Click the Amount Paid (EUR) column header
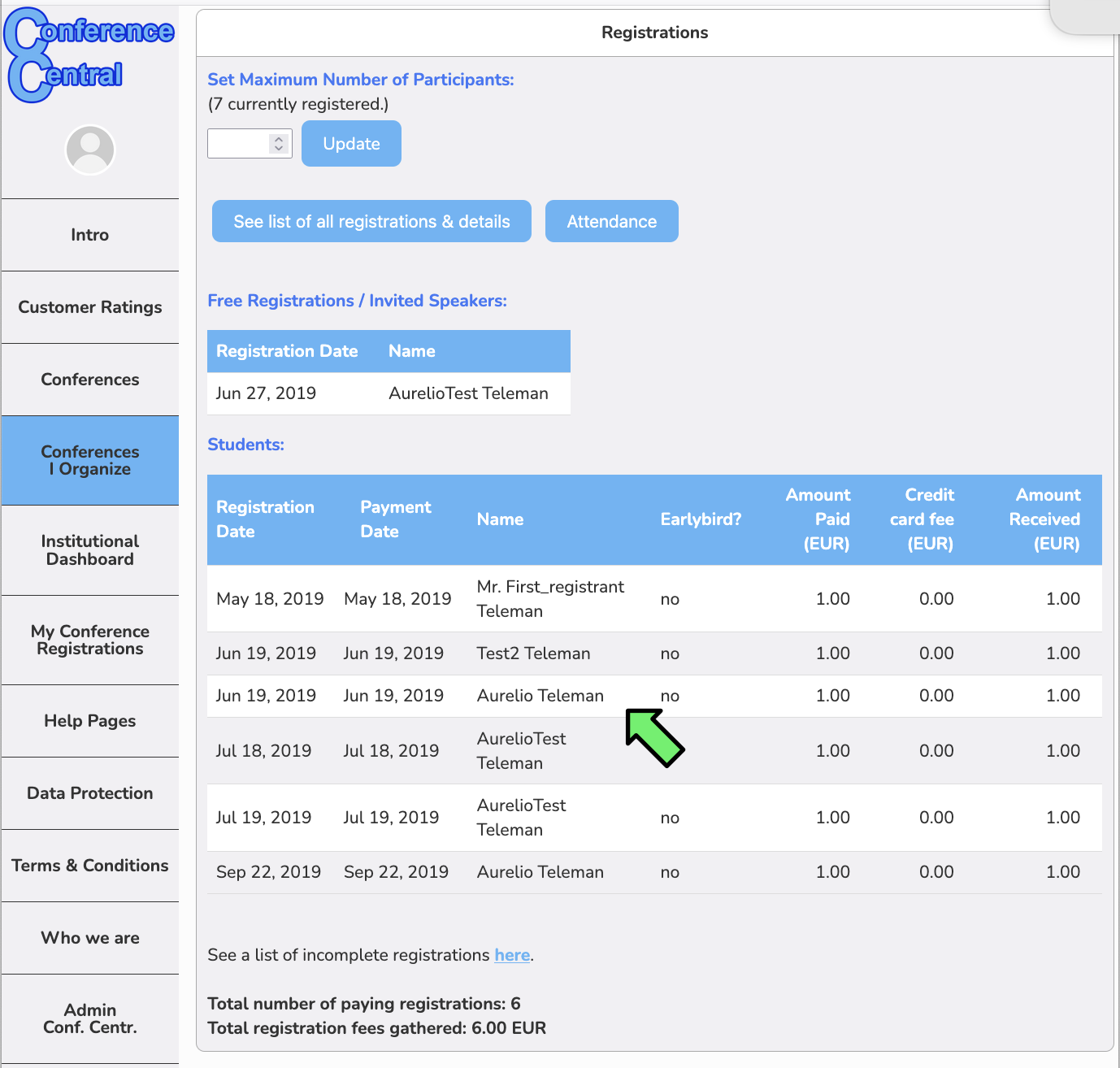1120x1068 pixels. [818, 519]
